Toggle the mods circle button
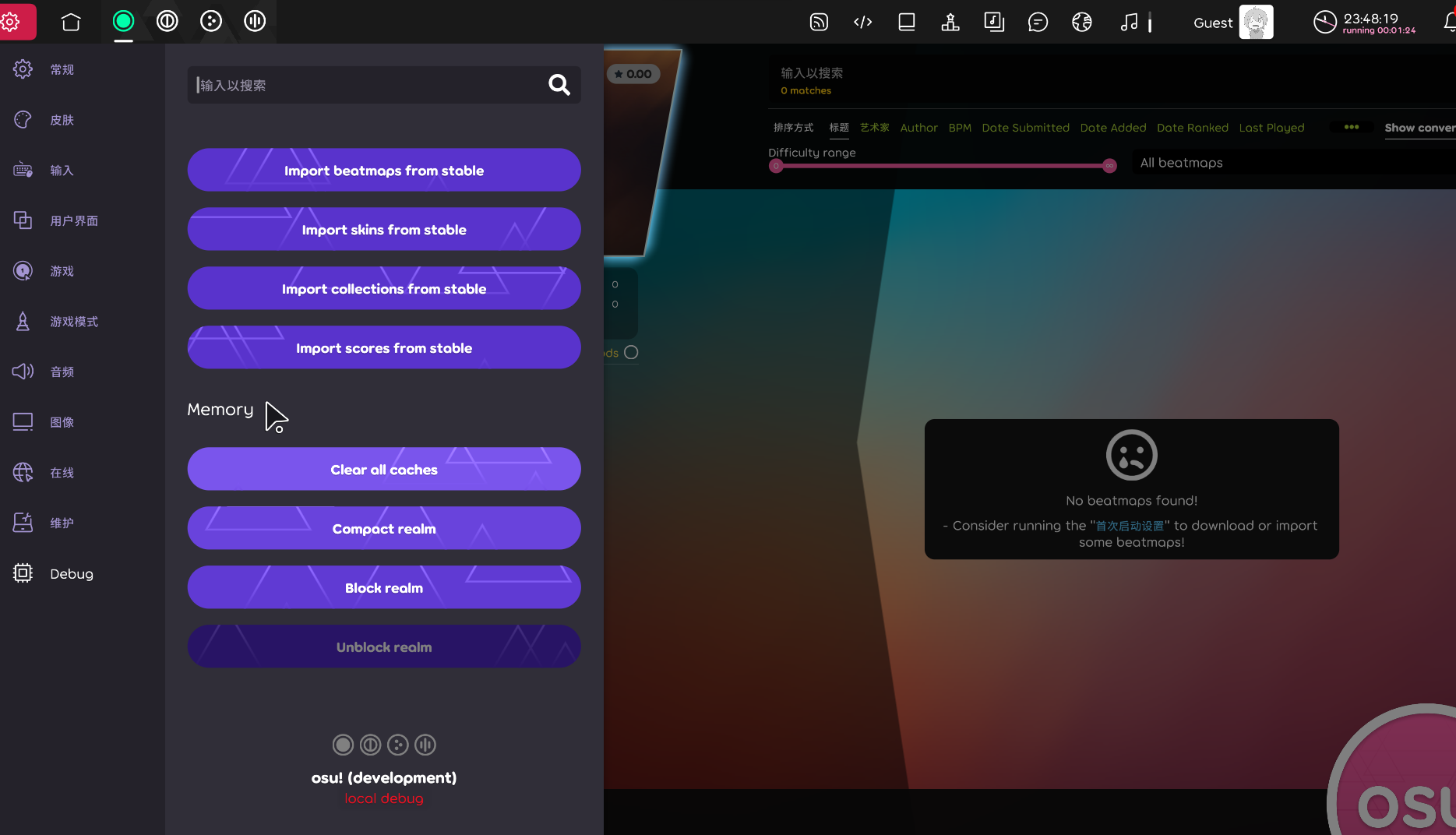Image resolution: width=1456 pixels, height=835 pixels. pyautogui.click(x=631, y=353)
